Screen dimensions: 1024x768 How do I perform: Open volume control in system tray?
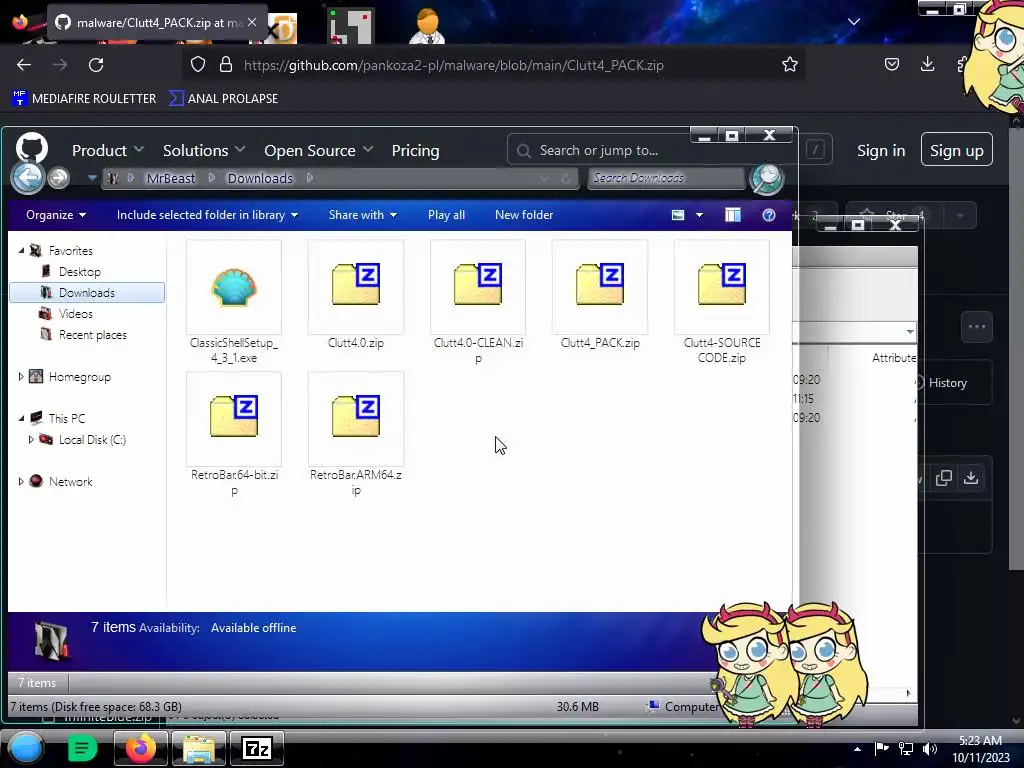pos(929,748)
